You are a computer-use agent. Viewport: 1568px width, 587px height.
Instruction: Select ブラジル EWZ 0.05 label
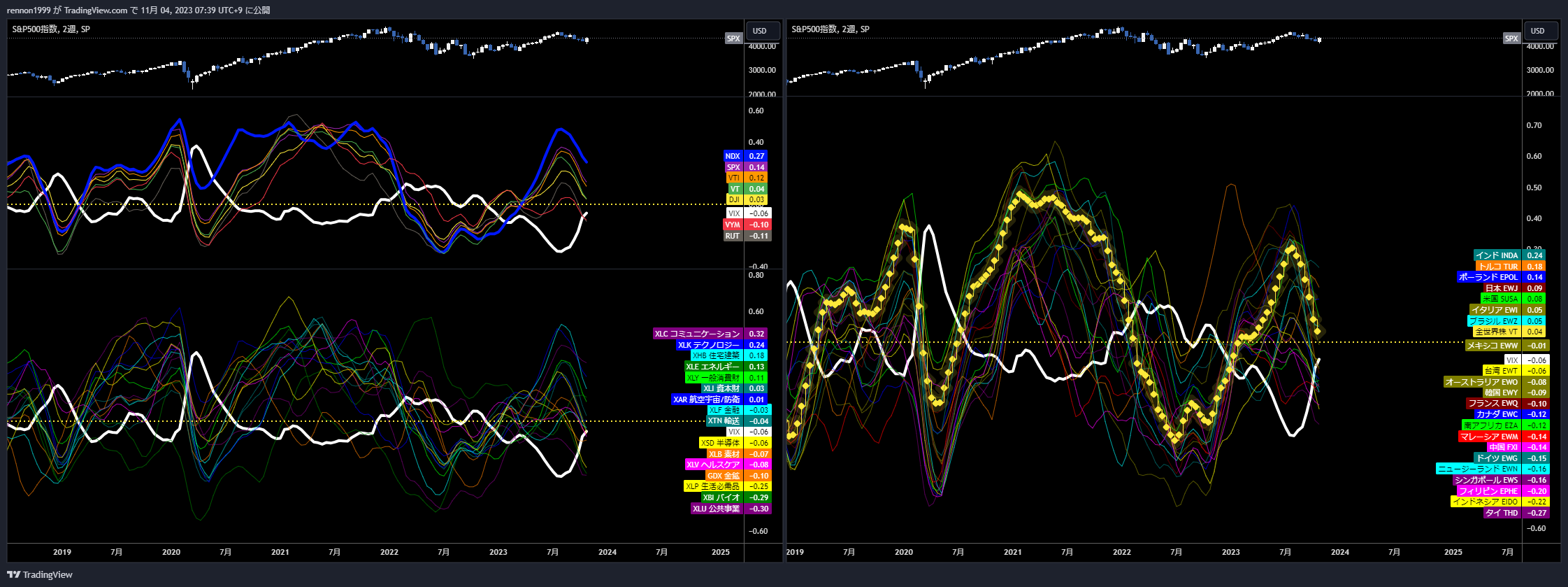(x=1506, y=321)
